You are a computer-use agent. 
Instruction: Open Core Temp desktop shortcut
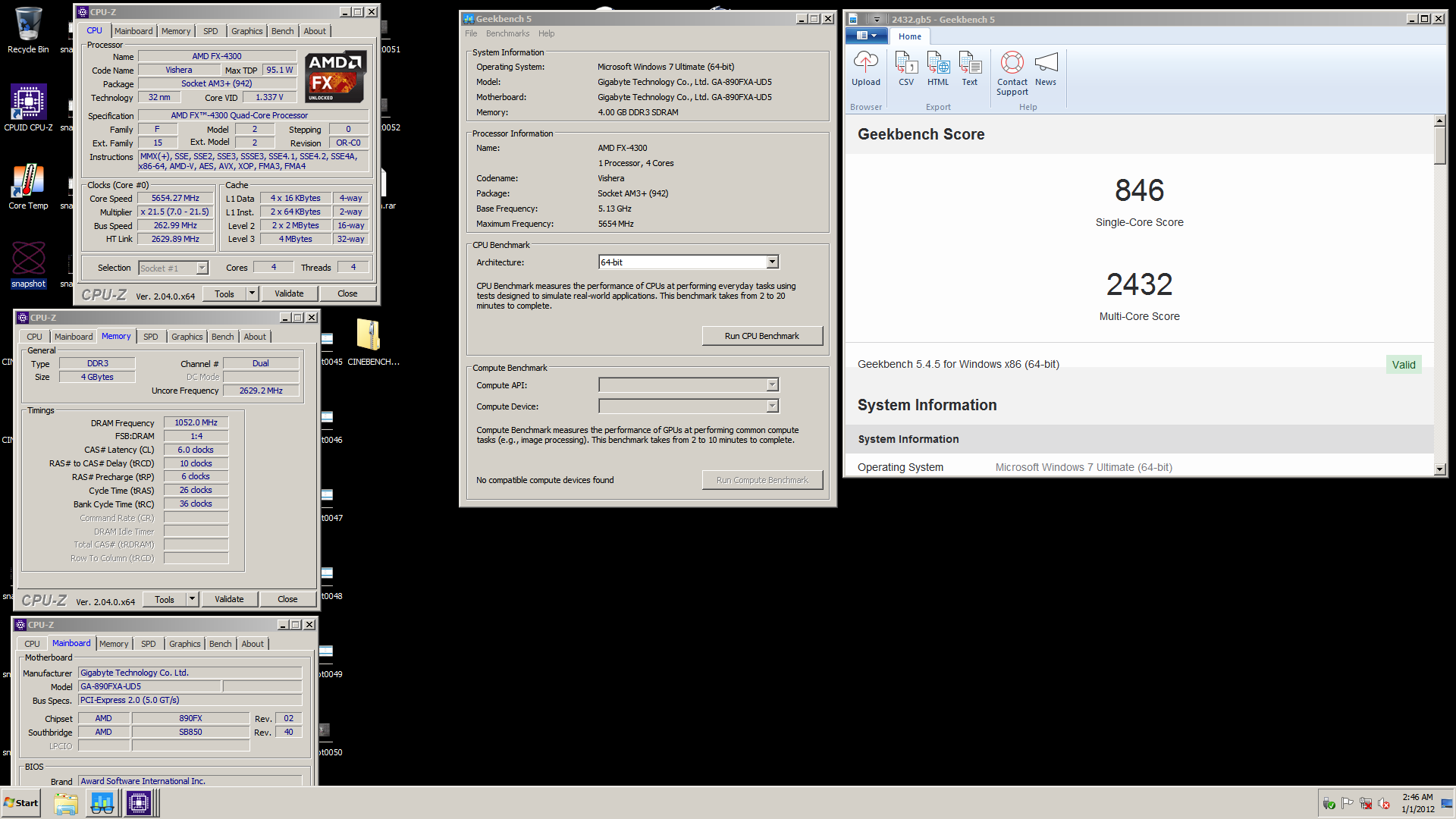(x=28, y=187)
